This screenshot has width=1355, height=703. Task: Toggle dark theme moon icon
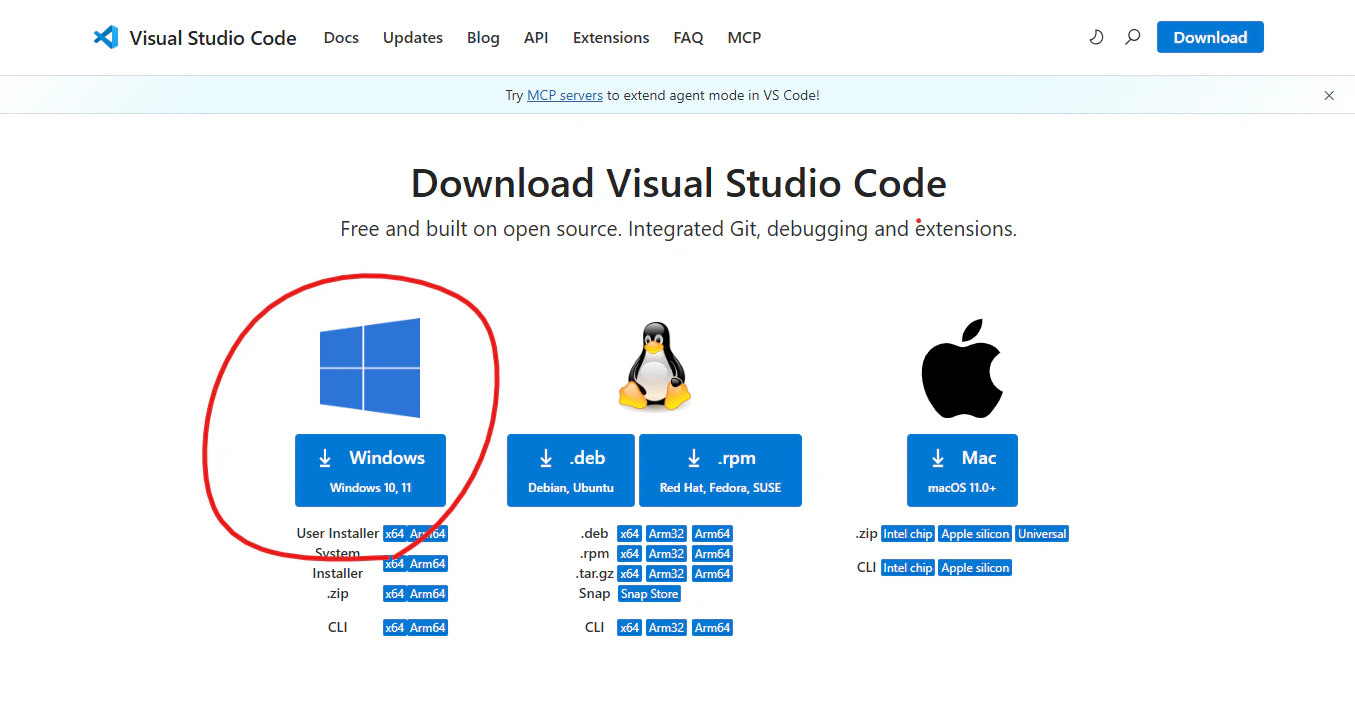point(1096,37)
